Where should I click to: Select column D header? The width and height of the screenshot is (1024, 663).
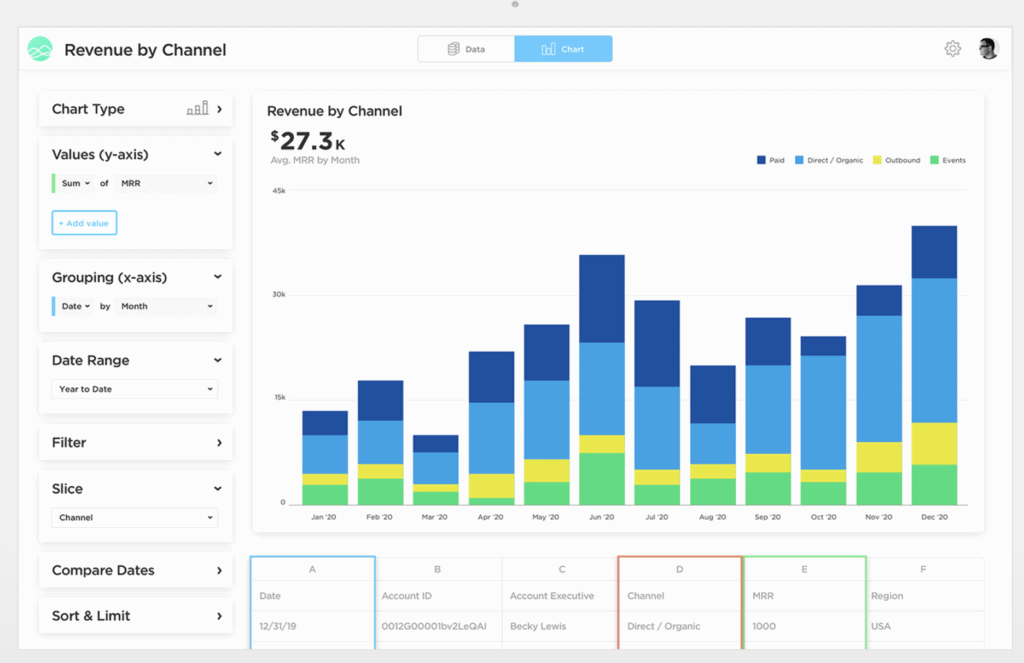click(679, 570)
